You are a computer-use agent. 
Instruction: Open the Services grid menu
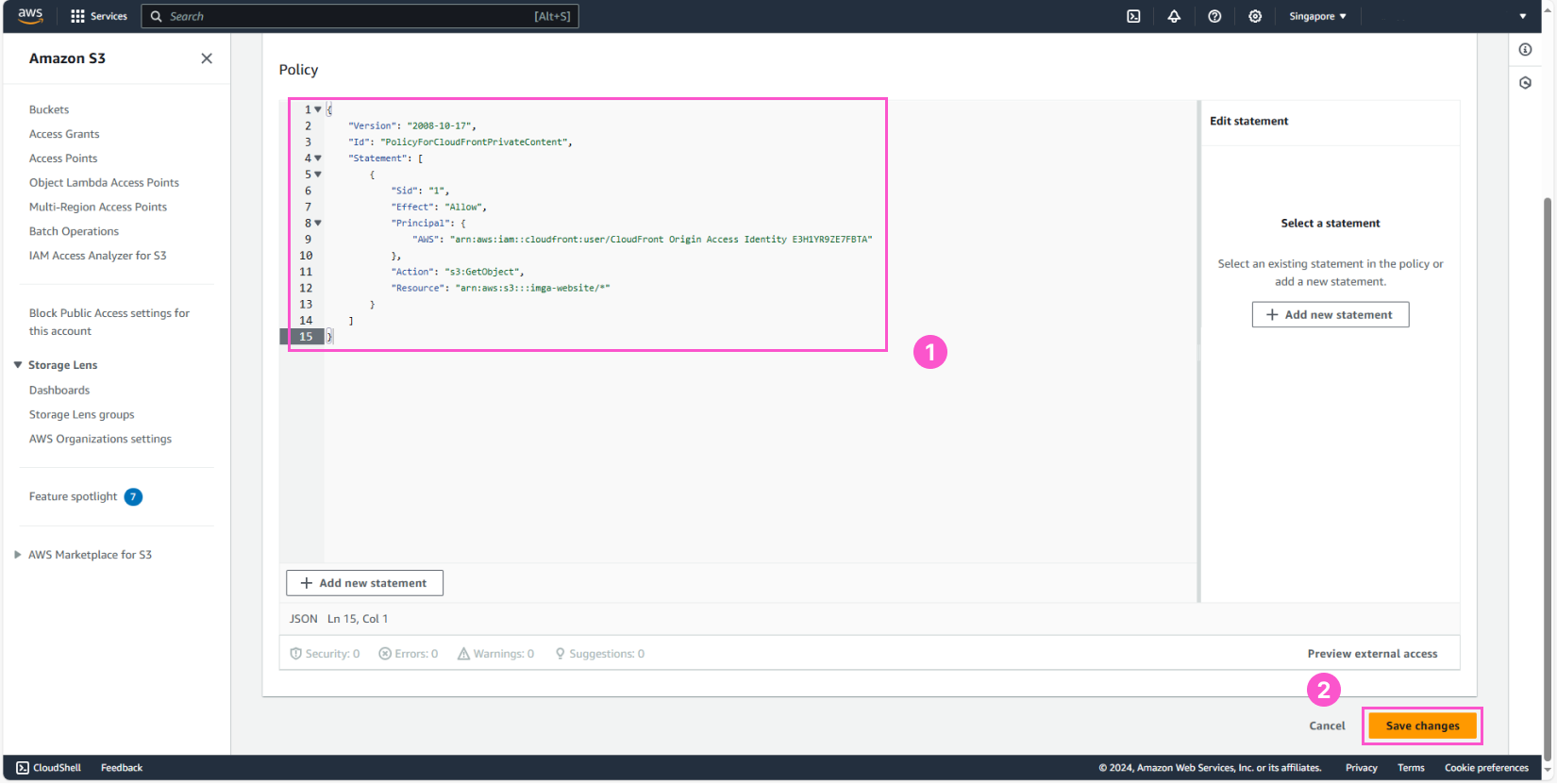[x=99, y=16]
